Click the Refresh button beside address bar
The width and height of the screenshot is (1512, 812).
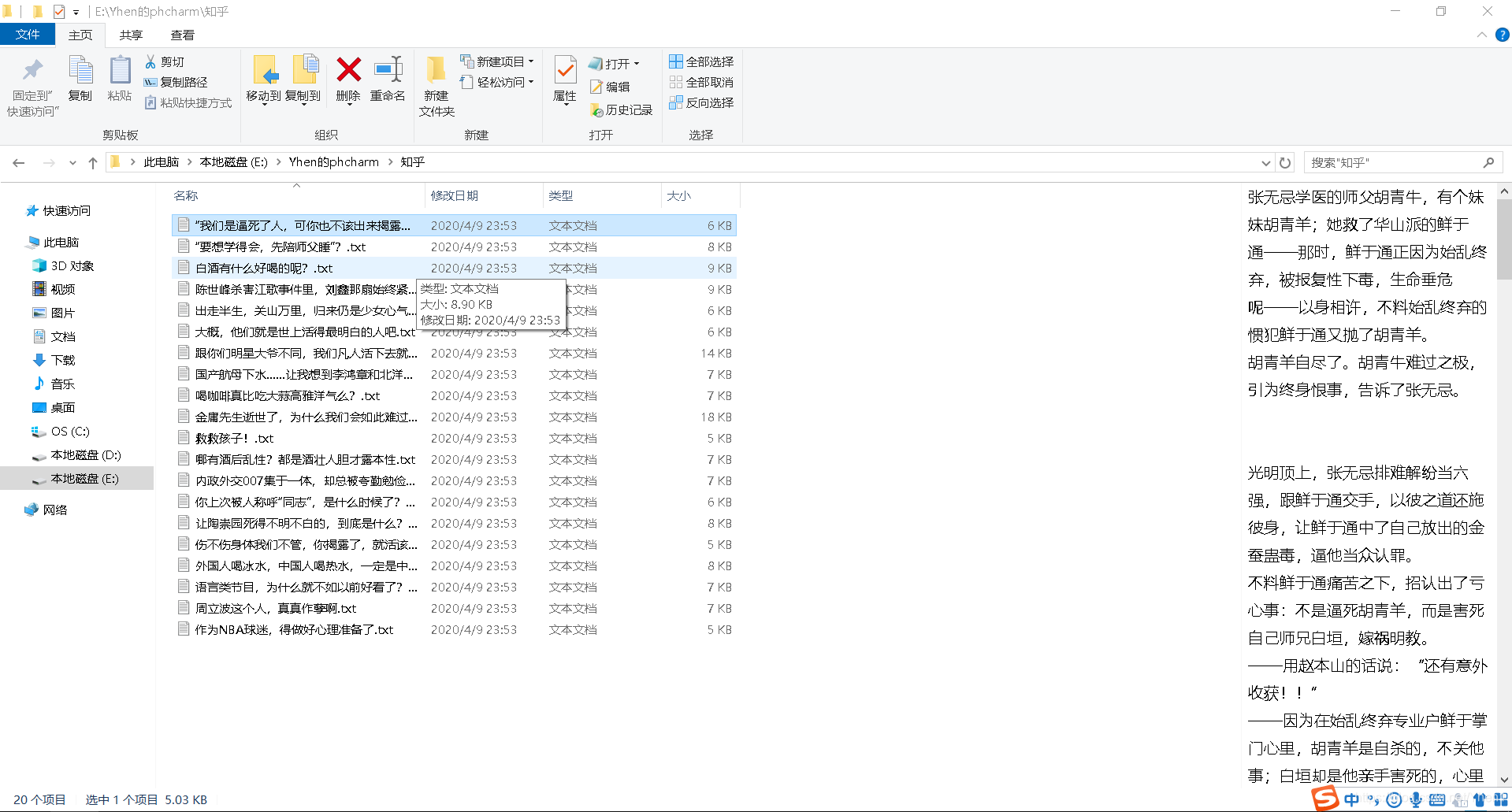(1285, 162)
